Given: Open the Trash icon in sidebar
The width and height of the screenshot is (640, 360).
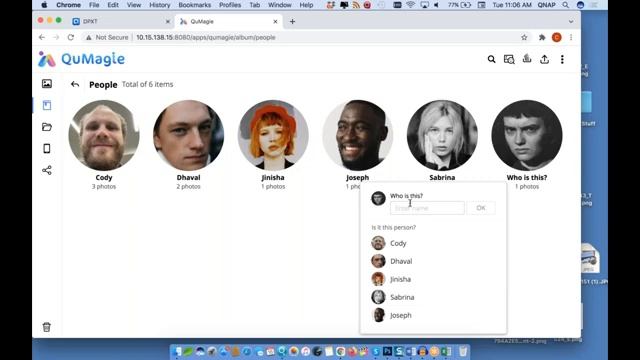Looking at the screenshot, I should pyautogui.click(x=47, y=327).
